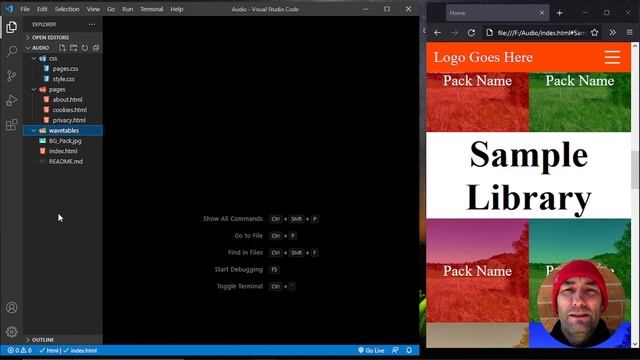Image resolution: width=640 pixels, height=360 pixels.
Task: Click the VS Code logo icon
Action: click(x=9, y=9)
